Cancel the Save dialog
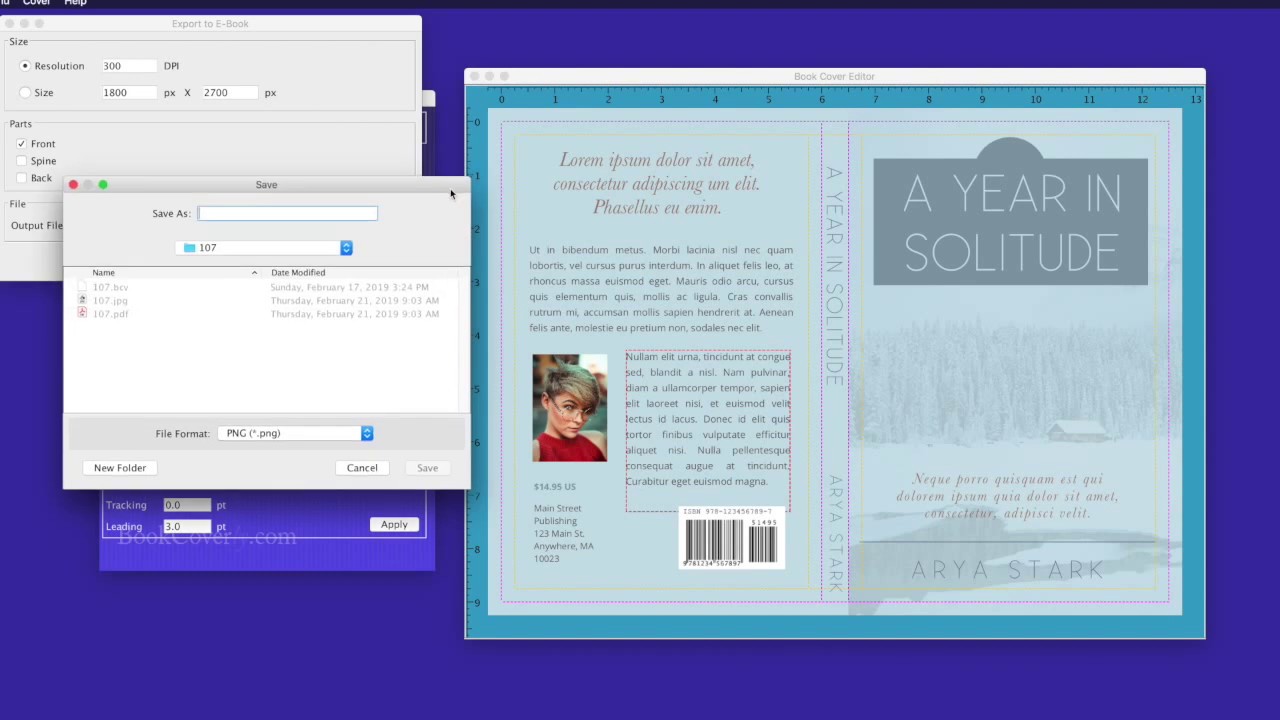This screenshot has height=720, width=1280. click(362, 468)
